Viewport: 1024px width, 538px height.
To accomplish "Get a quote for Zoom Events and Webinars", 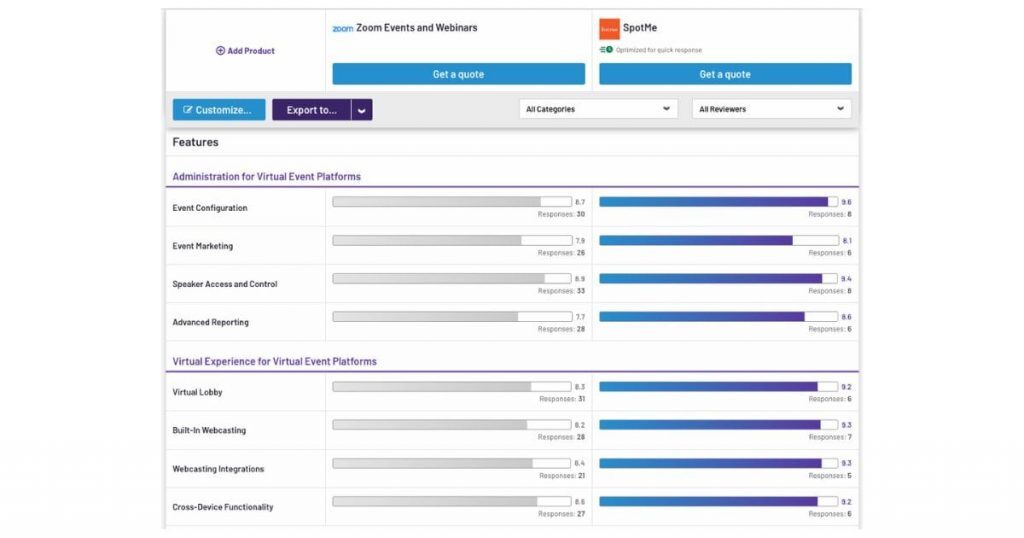I will [458, 74].
